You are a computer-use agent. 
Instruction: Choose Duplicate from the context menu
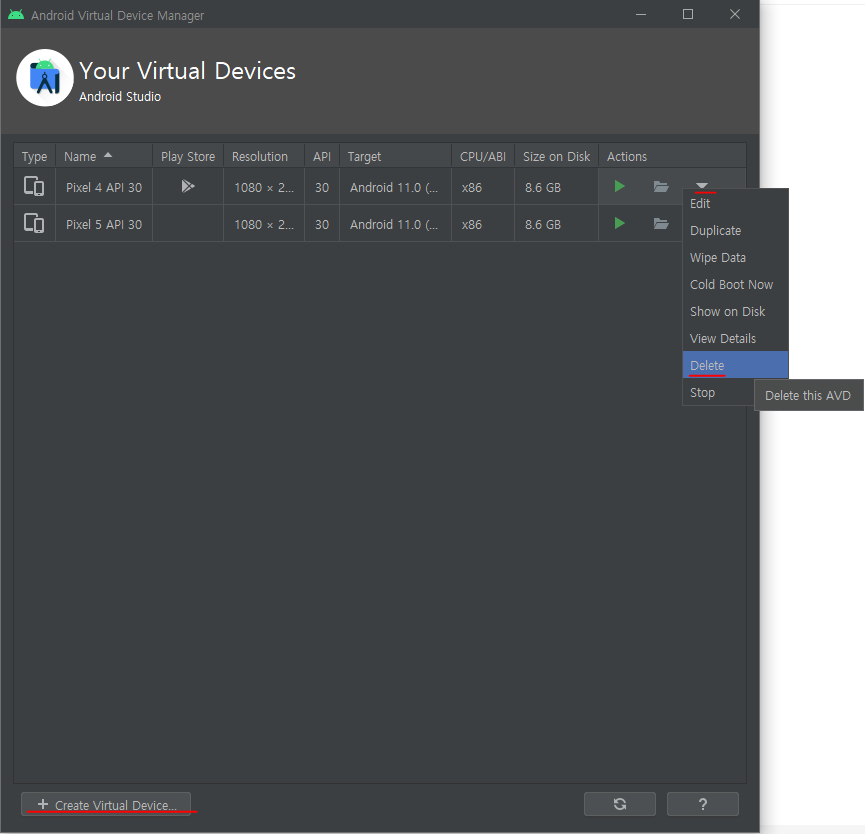coord(735,231)
